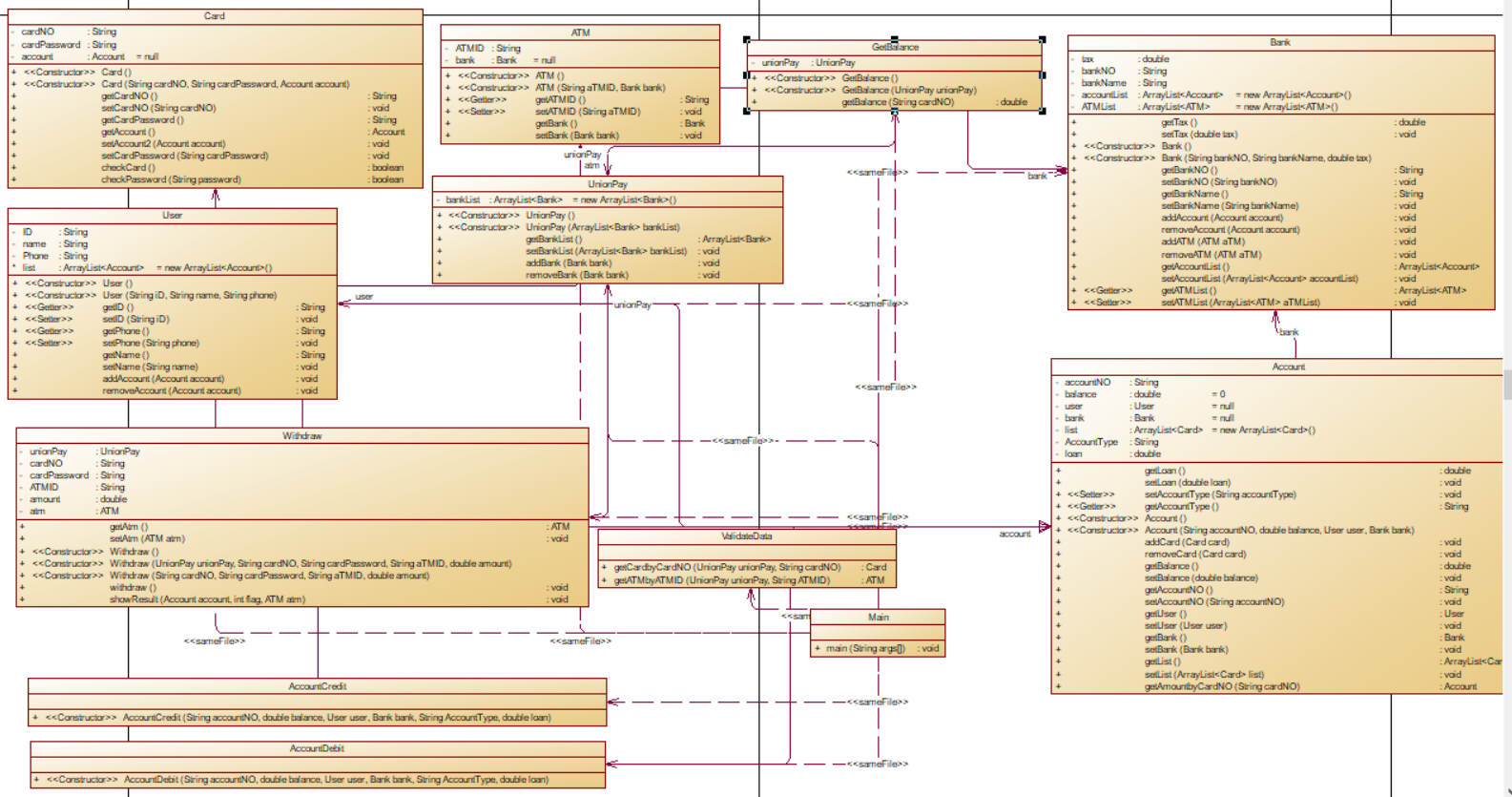Select the AccountDebit class title
1512x797 pixels.
coord(317,748)
